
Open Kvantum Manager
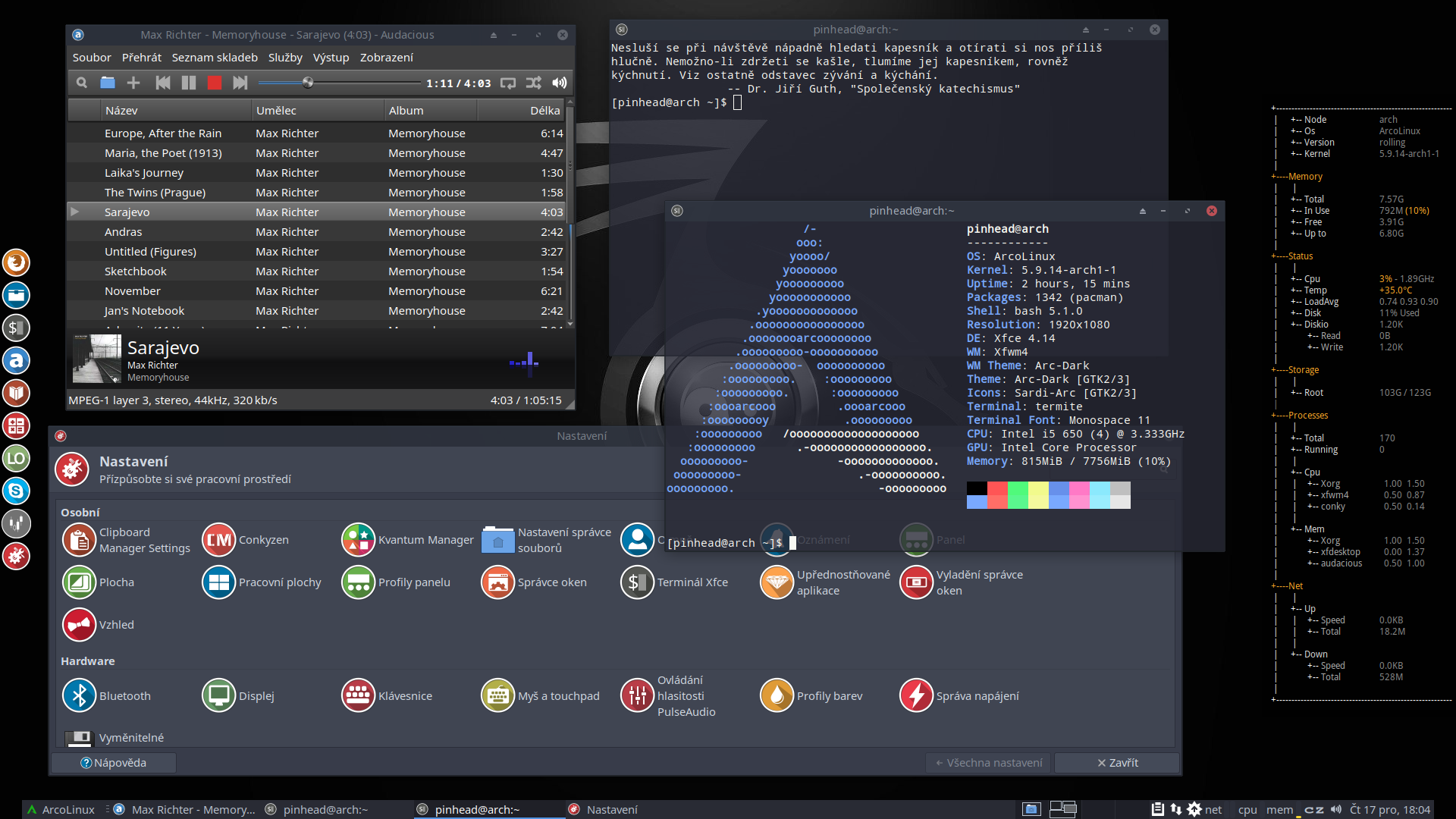tap(408, 540)
